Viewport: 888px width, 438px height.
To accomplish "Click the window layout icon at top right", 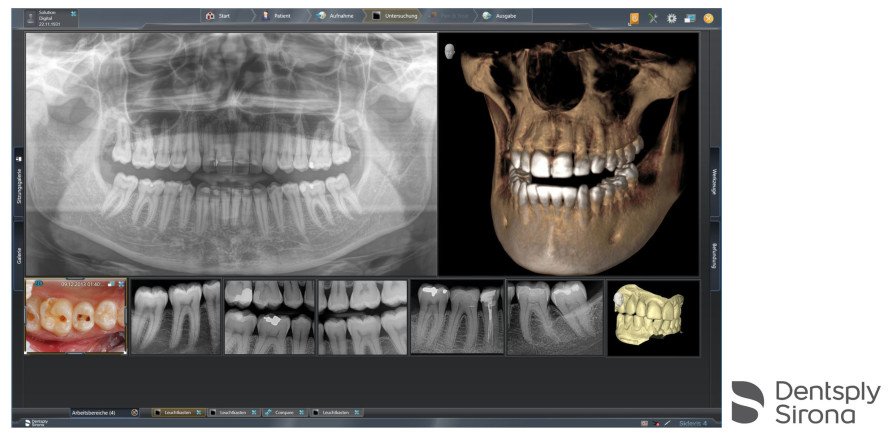I will (x=689, y=18).
